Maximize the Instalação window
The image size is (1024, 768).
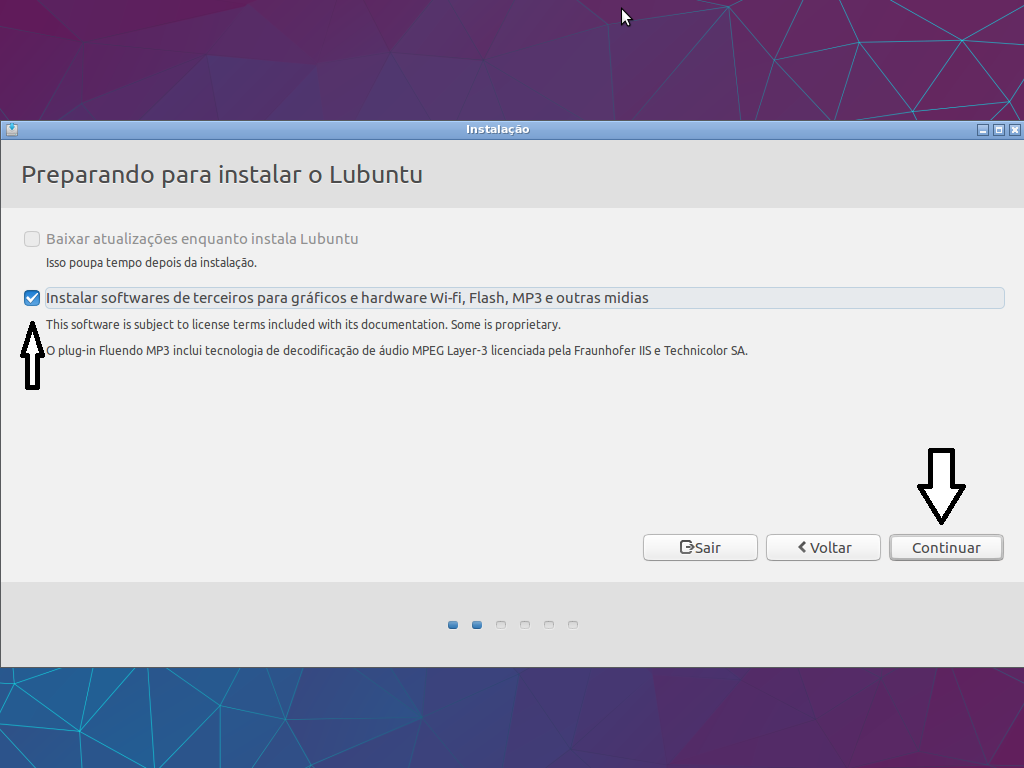(x=999, y=130)
